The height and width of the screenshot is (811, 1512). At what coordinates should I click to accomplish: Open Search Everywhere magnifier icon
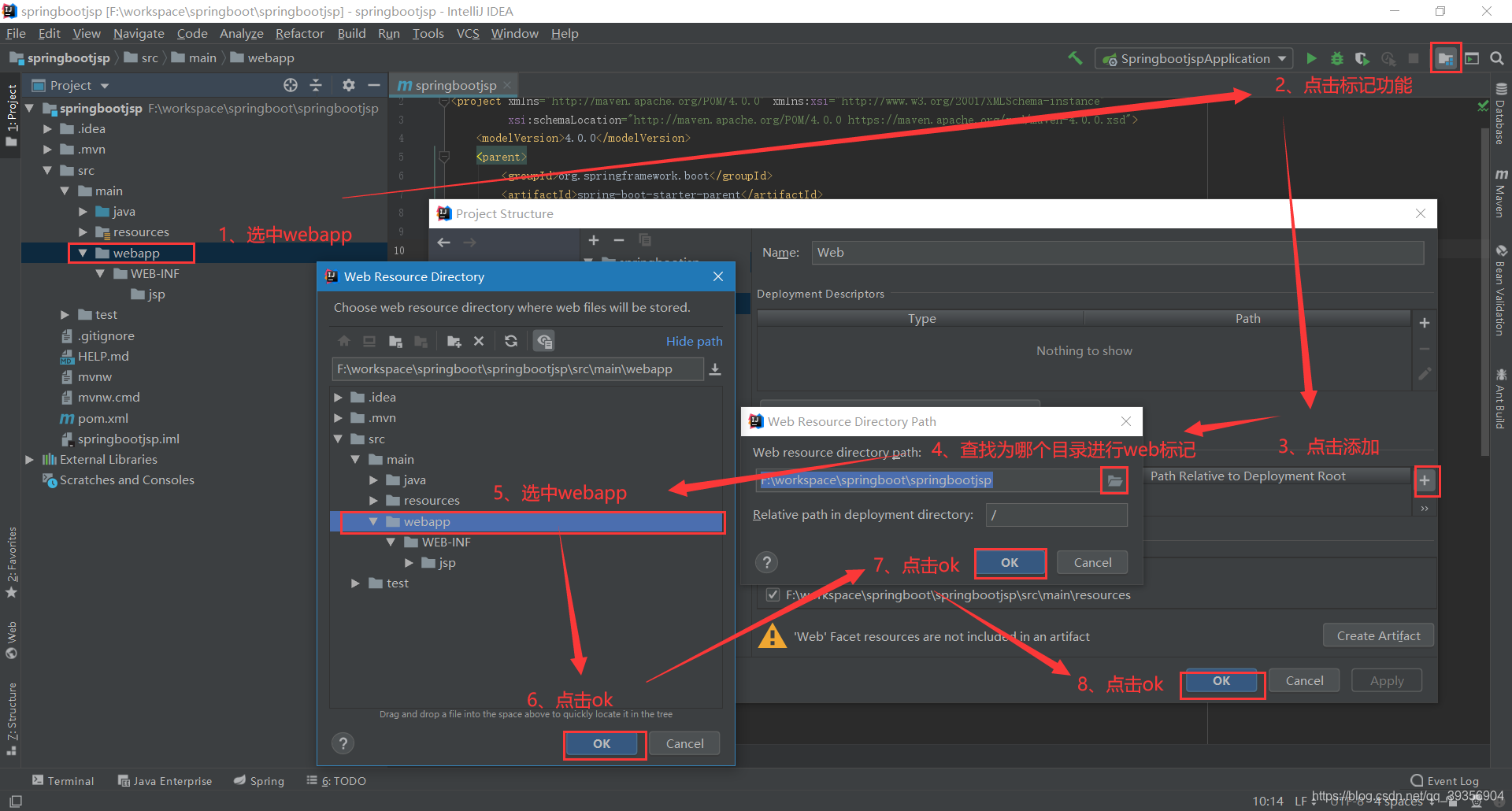point(1497,58)
